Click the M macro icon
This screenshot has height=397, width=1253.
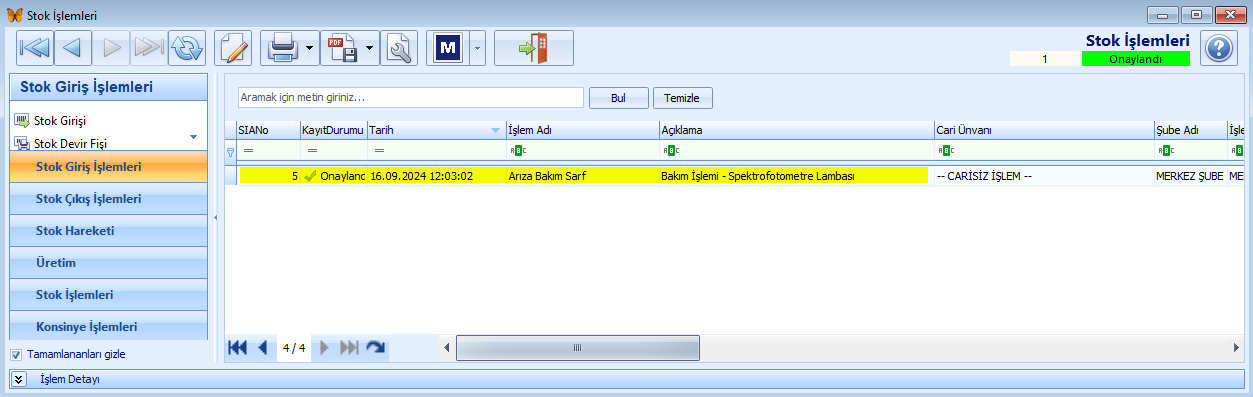[x=448, y=47]
